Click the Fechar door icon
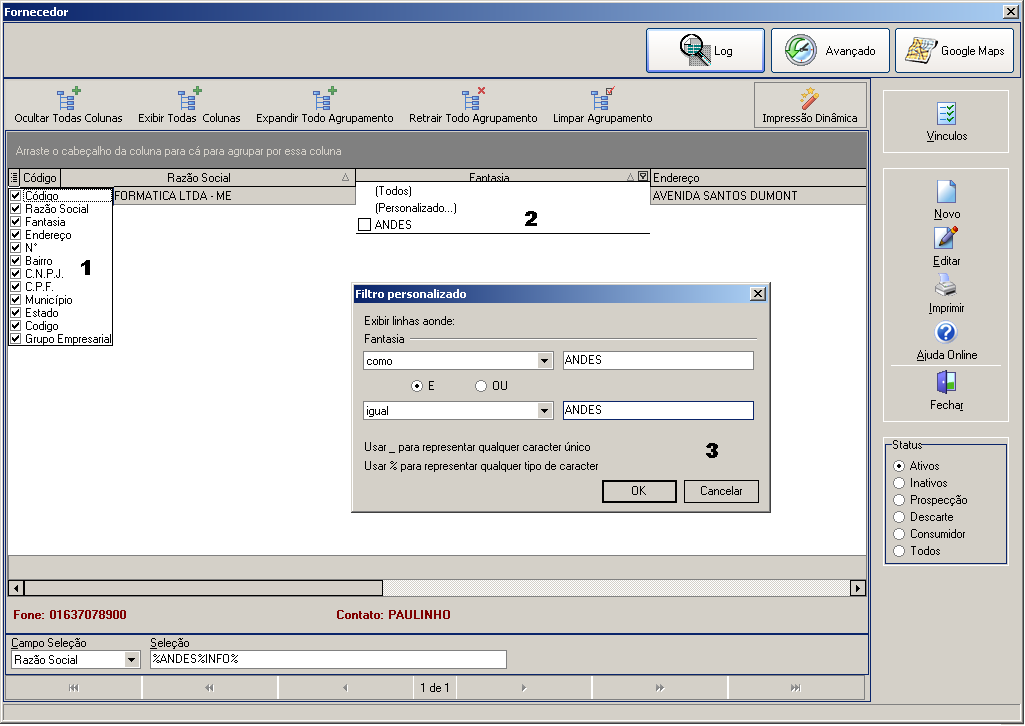Screen dimensions: 1025x726 (x=947, y=382)
